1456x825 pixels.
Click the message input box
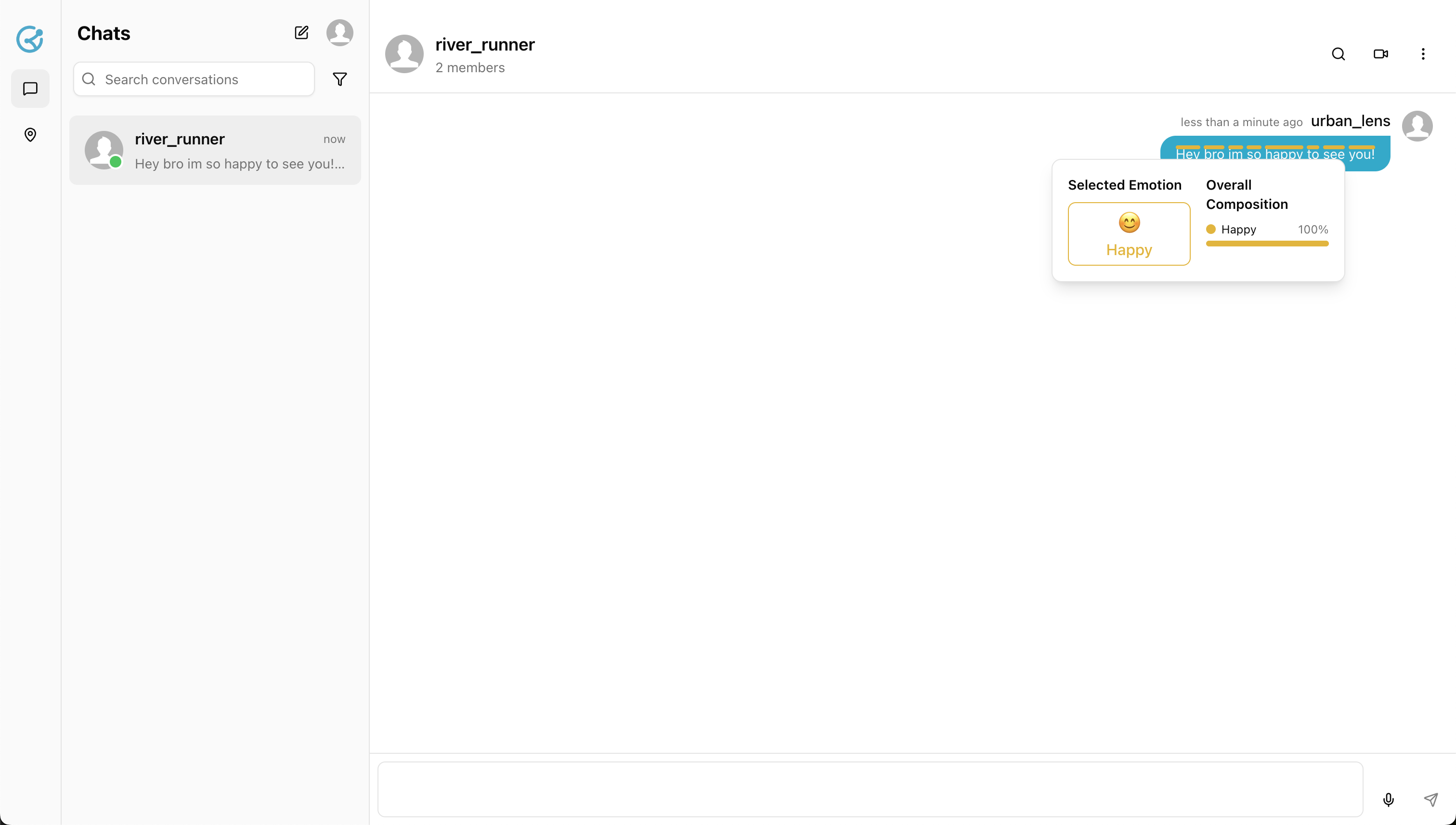pyautogui.click(x=870, y=789)
